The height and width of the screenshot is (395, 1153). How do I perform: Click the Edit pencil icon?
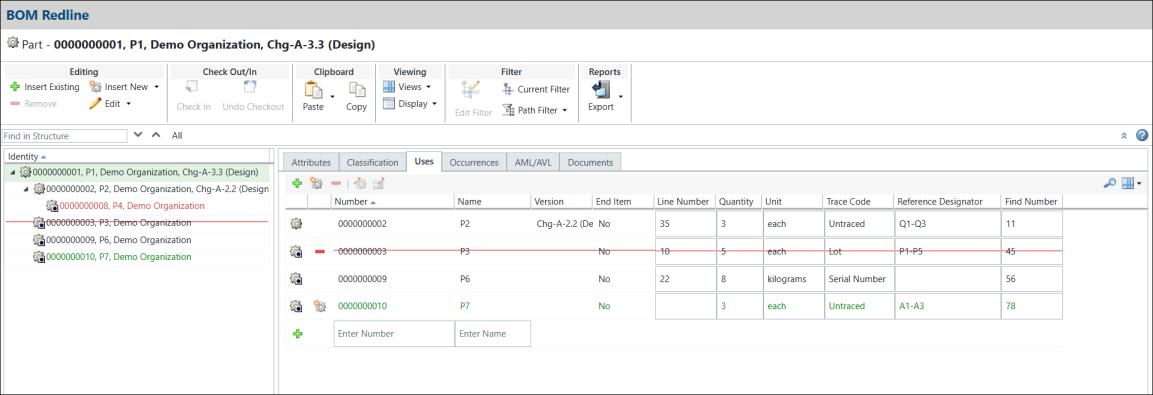(95, 104)
